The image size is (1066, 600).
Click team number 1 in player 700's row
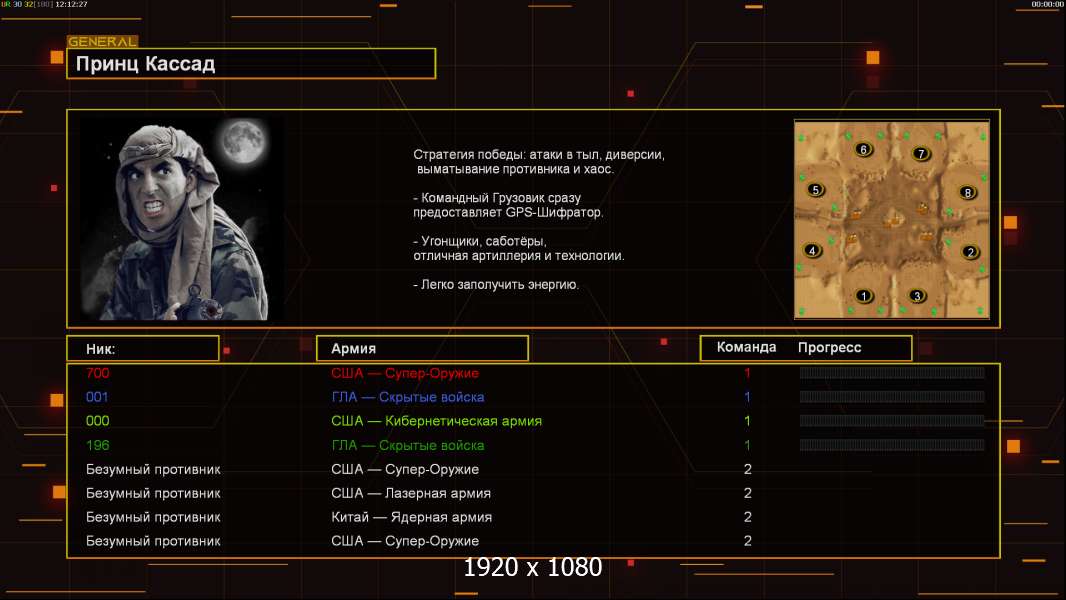[x=747, y=373]
